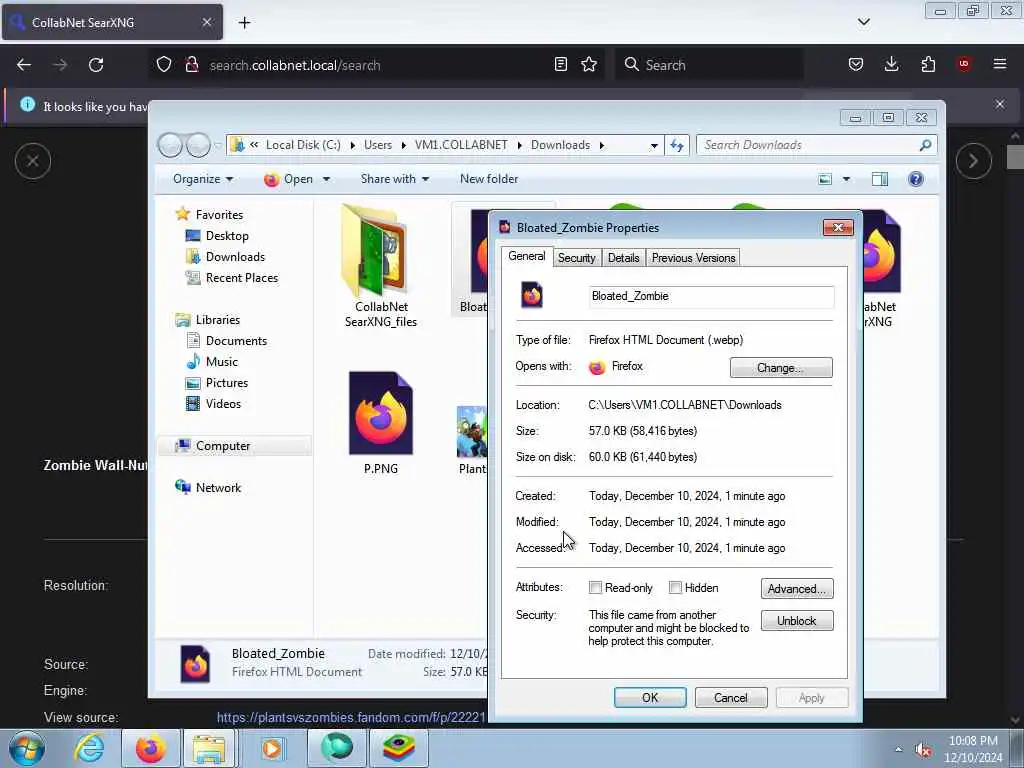This screenshot has width=1024, height=768.
Task: Open Firefox reader view icon
Action: 560,64
